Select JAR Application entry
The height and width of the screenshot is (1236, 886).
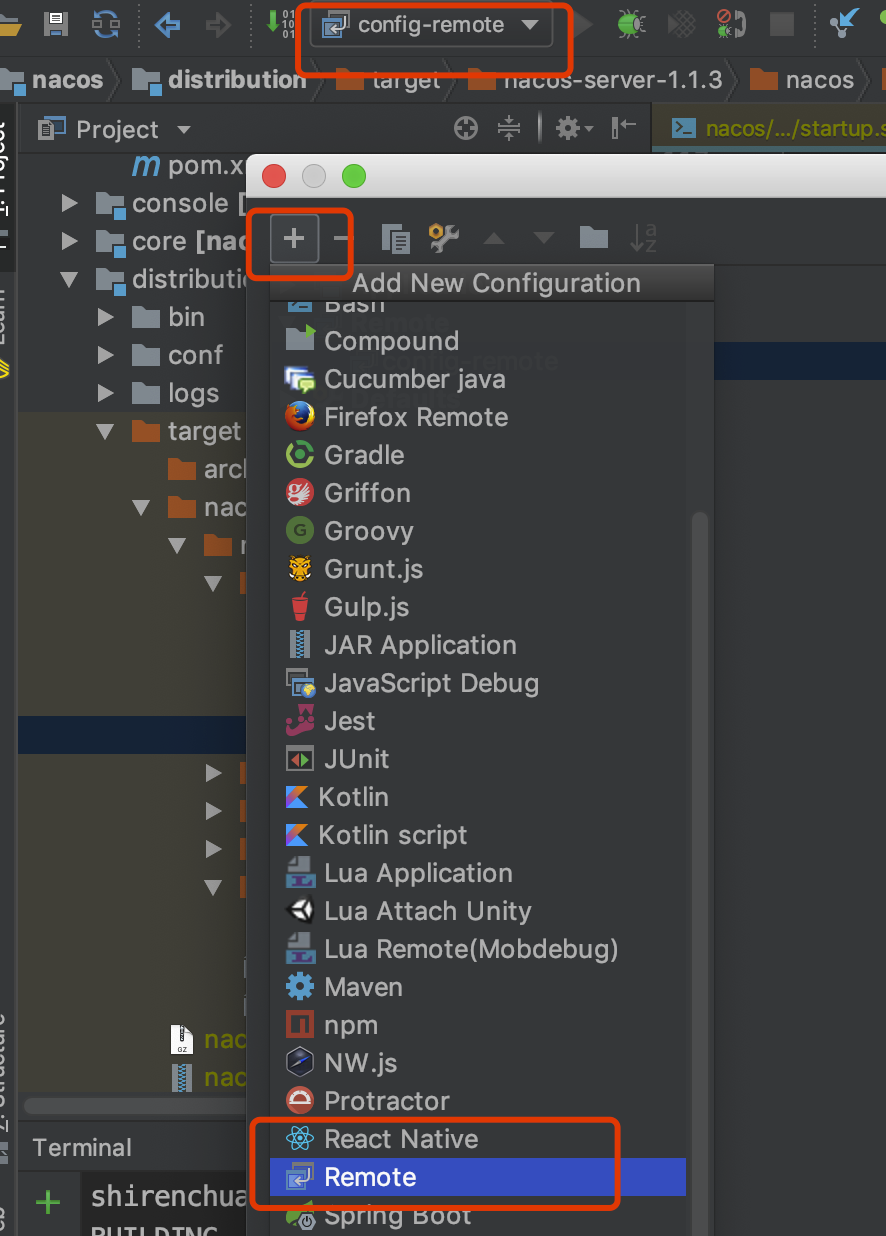478,645
